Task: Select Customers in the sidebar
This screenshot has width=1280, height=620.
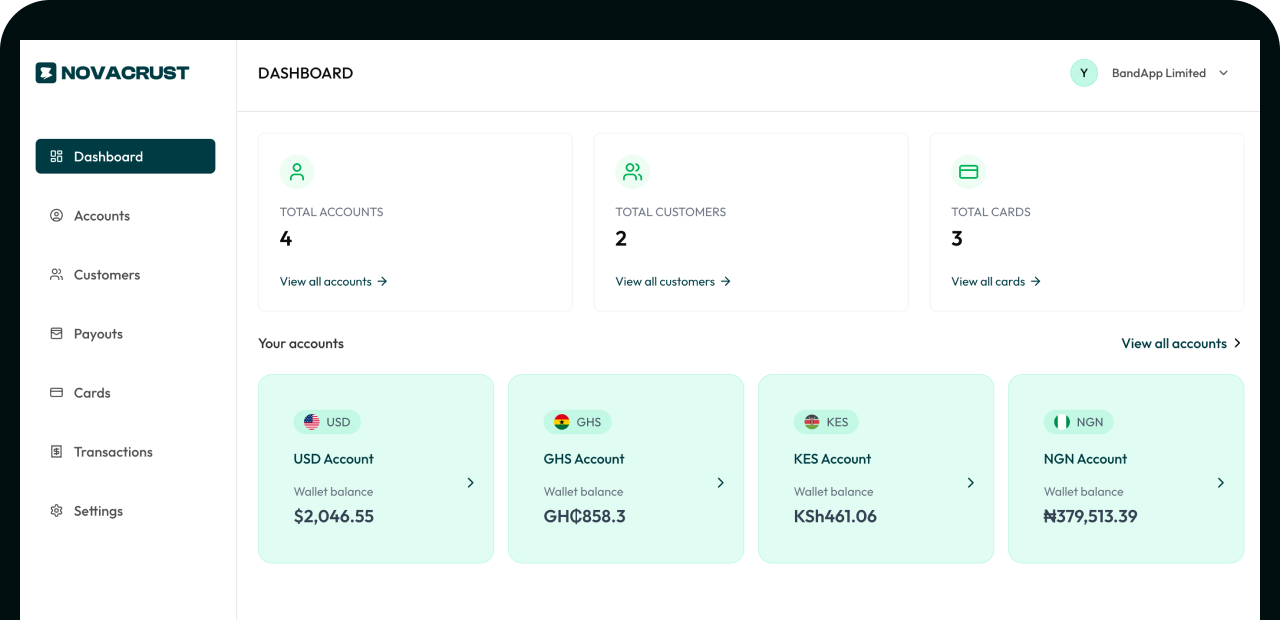Action: click(106, 275)
